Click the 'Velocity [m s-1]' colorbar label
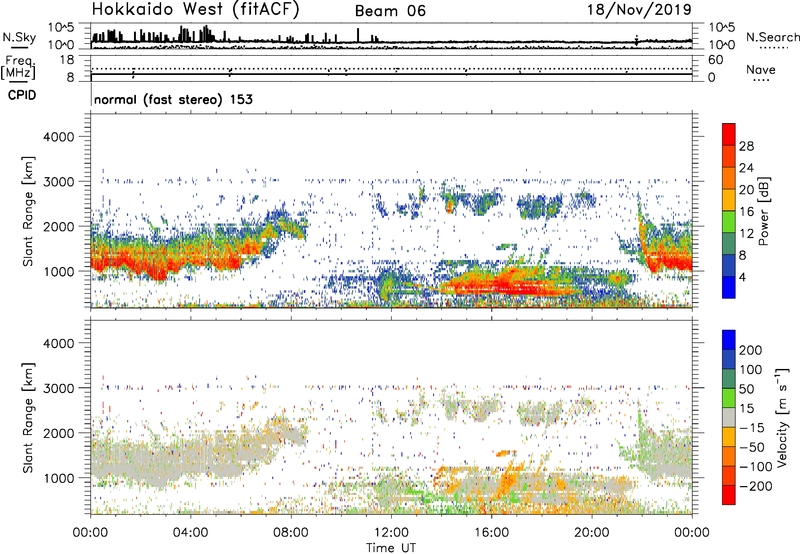The image size is (800, 554). coord(782,417)
